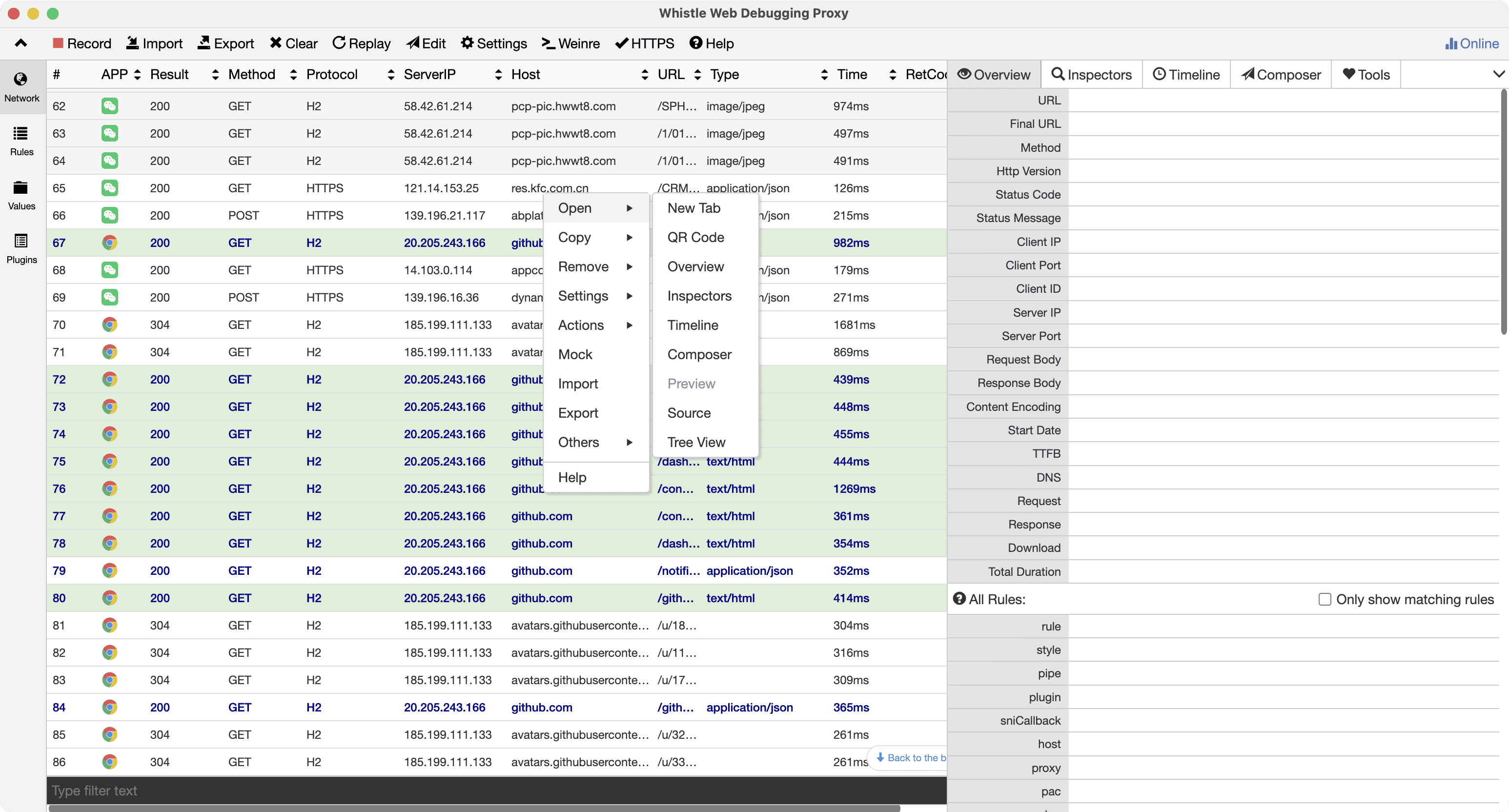The image size is (1509, 812).
Task: Click the Chrome app icon in row 79
Action: (109, 570)
